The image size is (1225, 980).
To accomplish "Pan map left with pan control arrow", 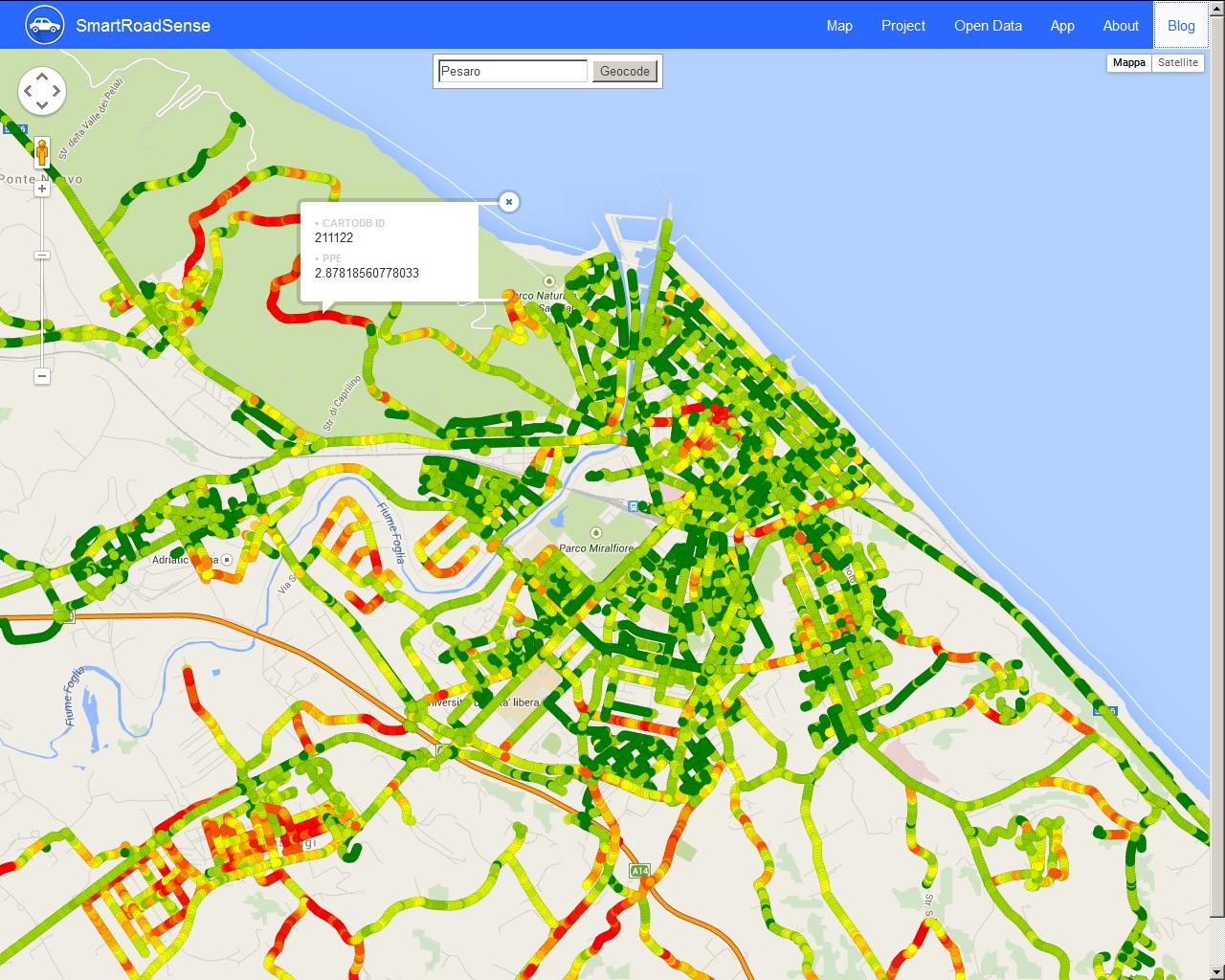I will 28,91.
